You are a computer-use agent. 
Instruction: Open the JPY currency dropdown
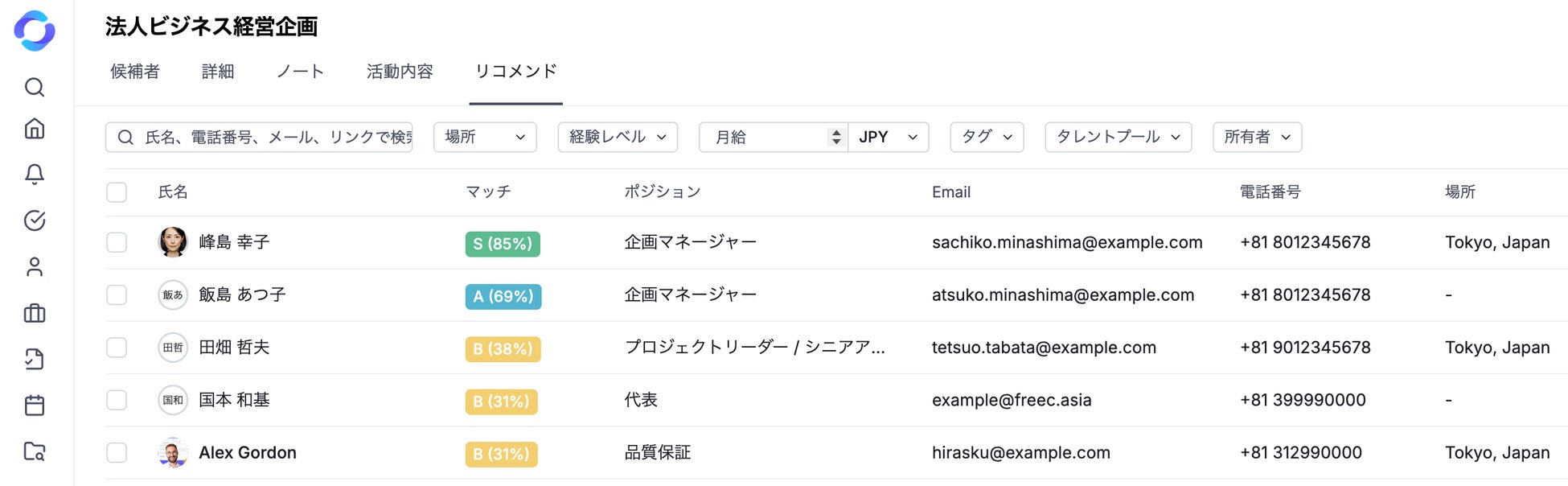[x=888, y=137]
